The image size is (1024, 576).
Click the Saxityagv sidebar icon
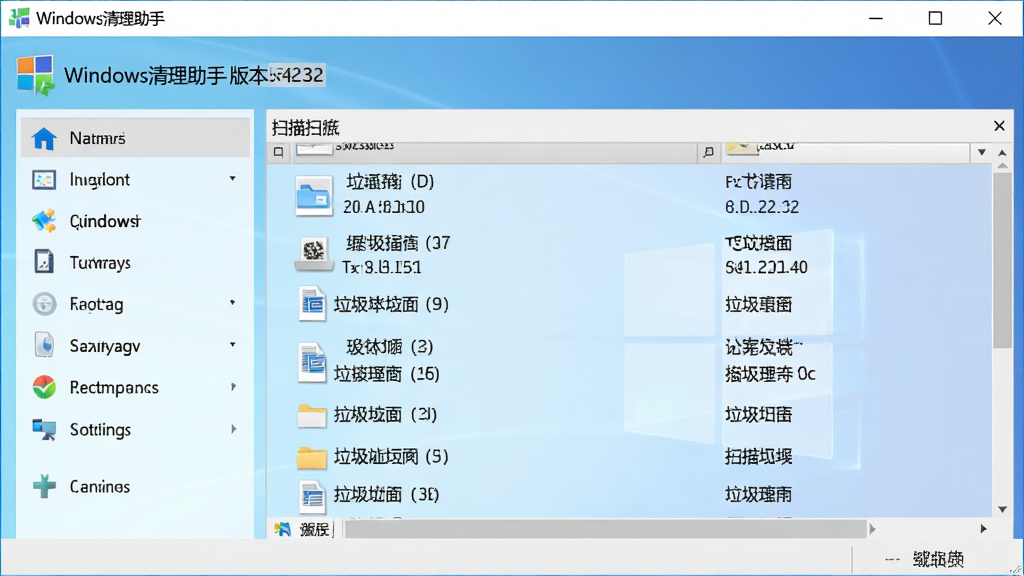(44, 345)
